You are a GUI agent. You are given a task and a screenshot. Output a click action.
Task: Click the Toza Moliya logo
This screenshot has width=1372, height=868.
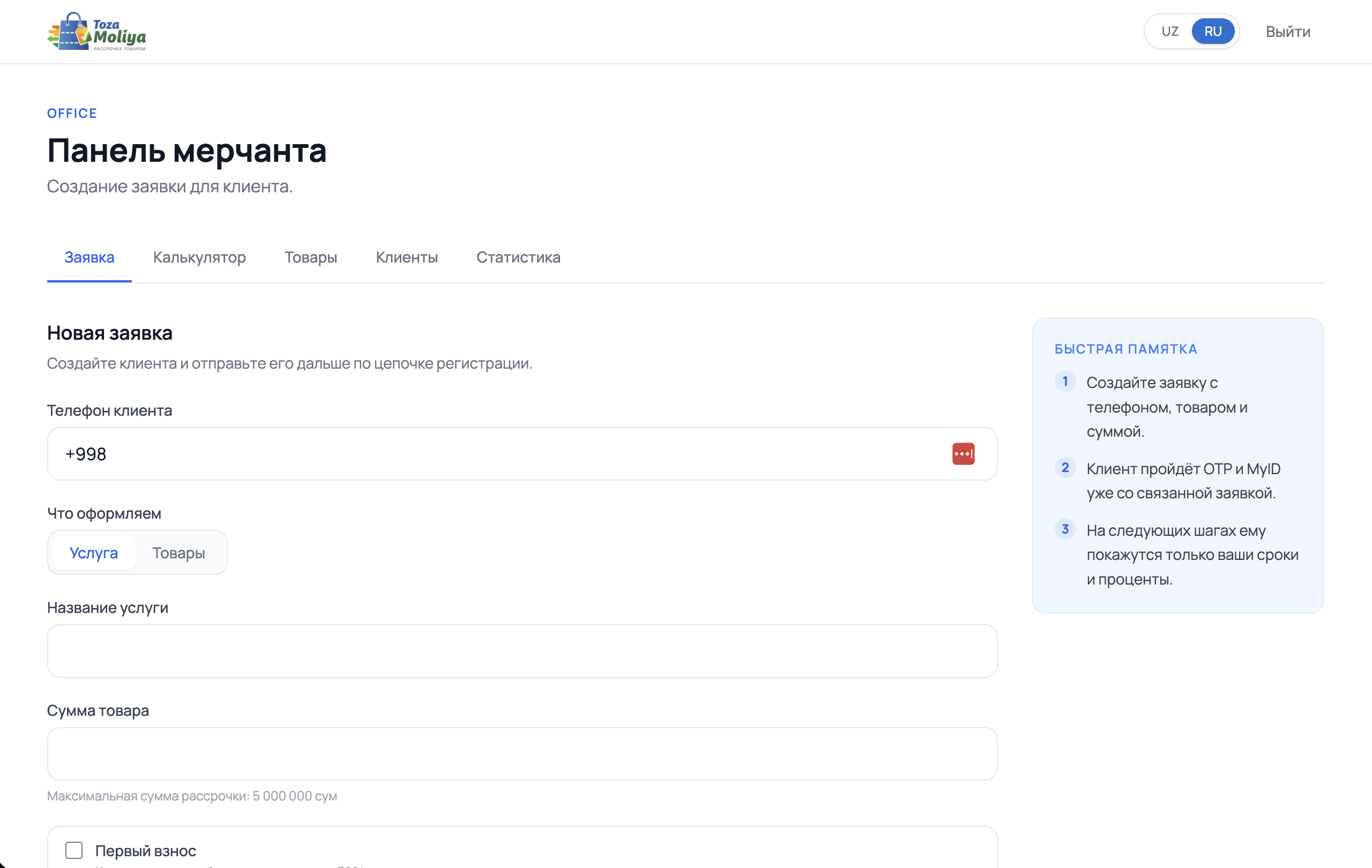96,31
